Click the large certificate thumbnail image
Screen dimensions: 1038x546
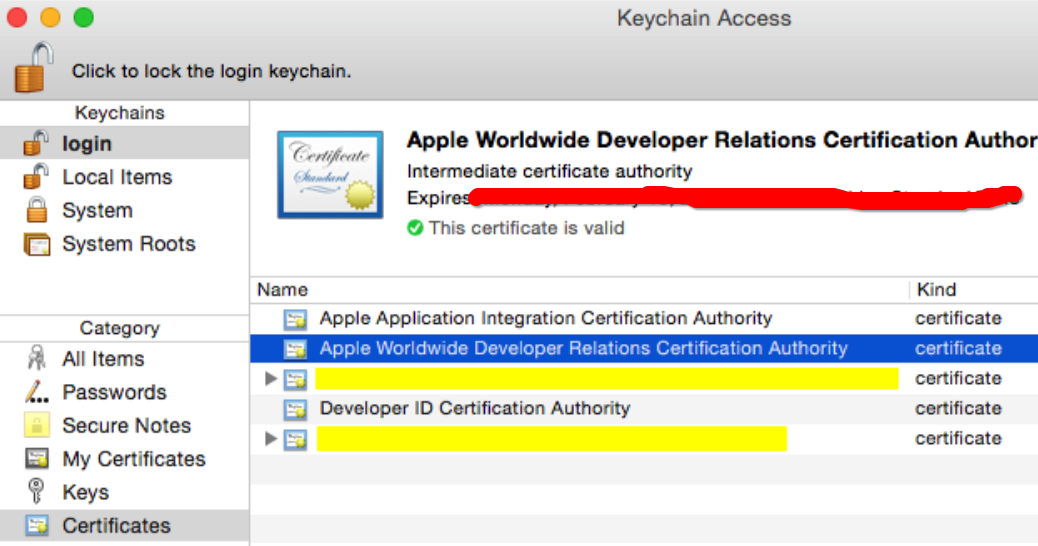pyautogui.click(x=329, y=176)
